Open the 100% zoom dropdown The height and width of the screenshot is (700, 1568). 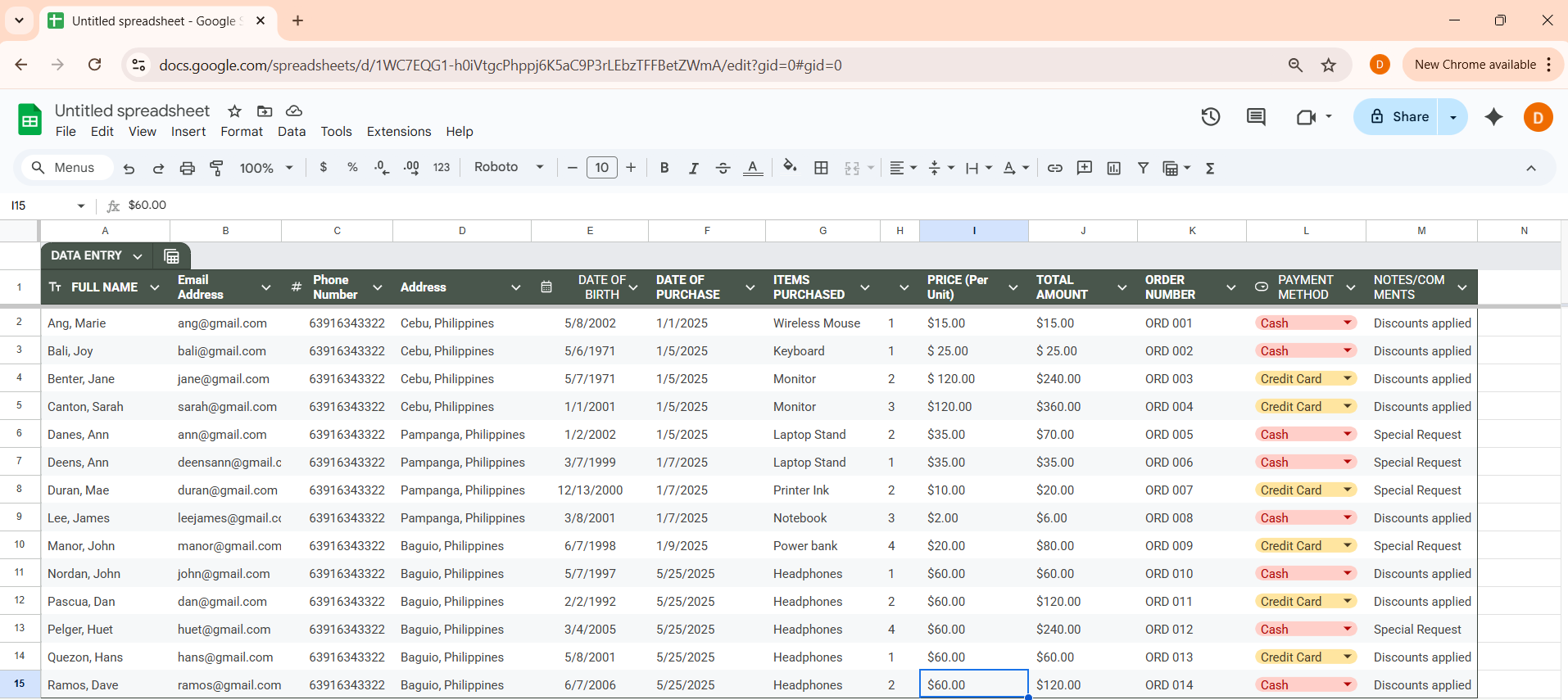point(265,168)
